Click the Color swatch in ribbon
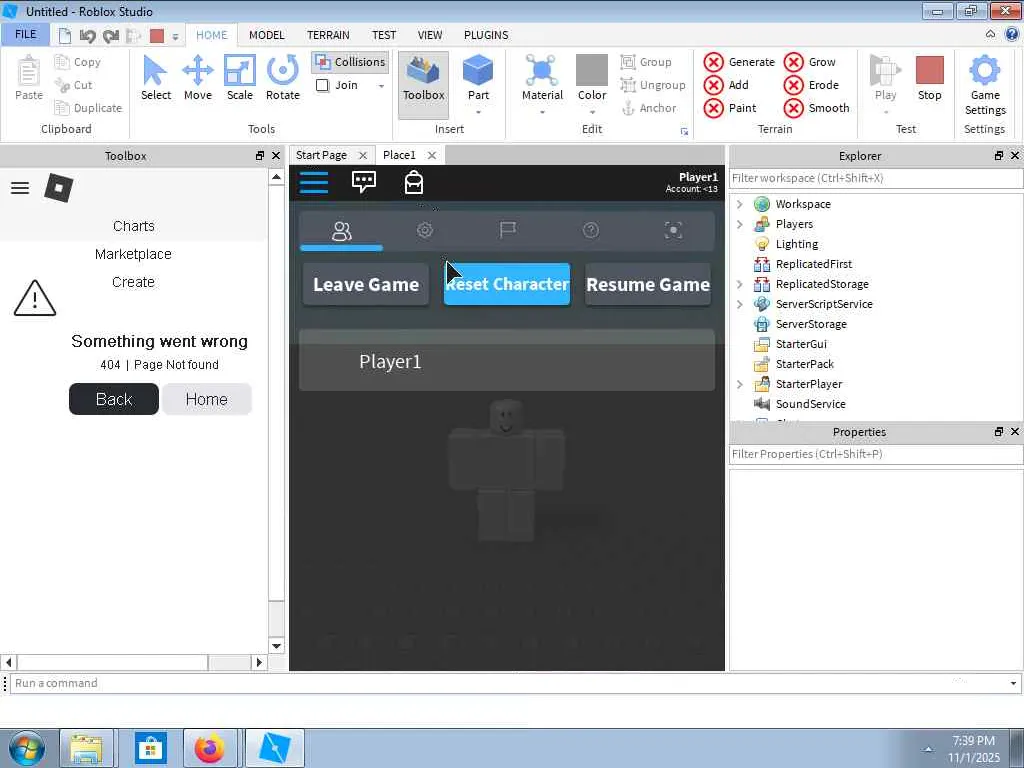Image resolution: width=1024 pixels, height=768 pixels. (x=592, y=70)
